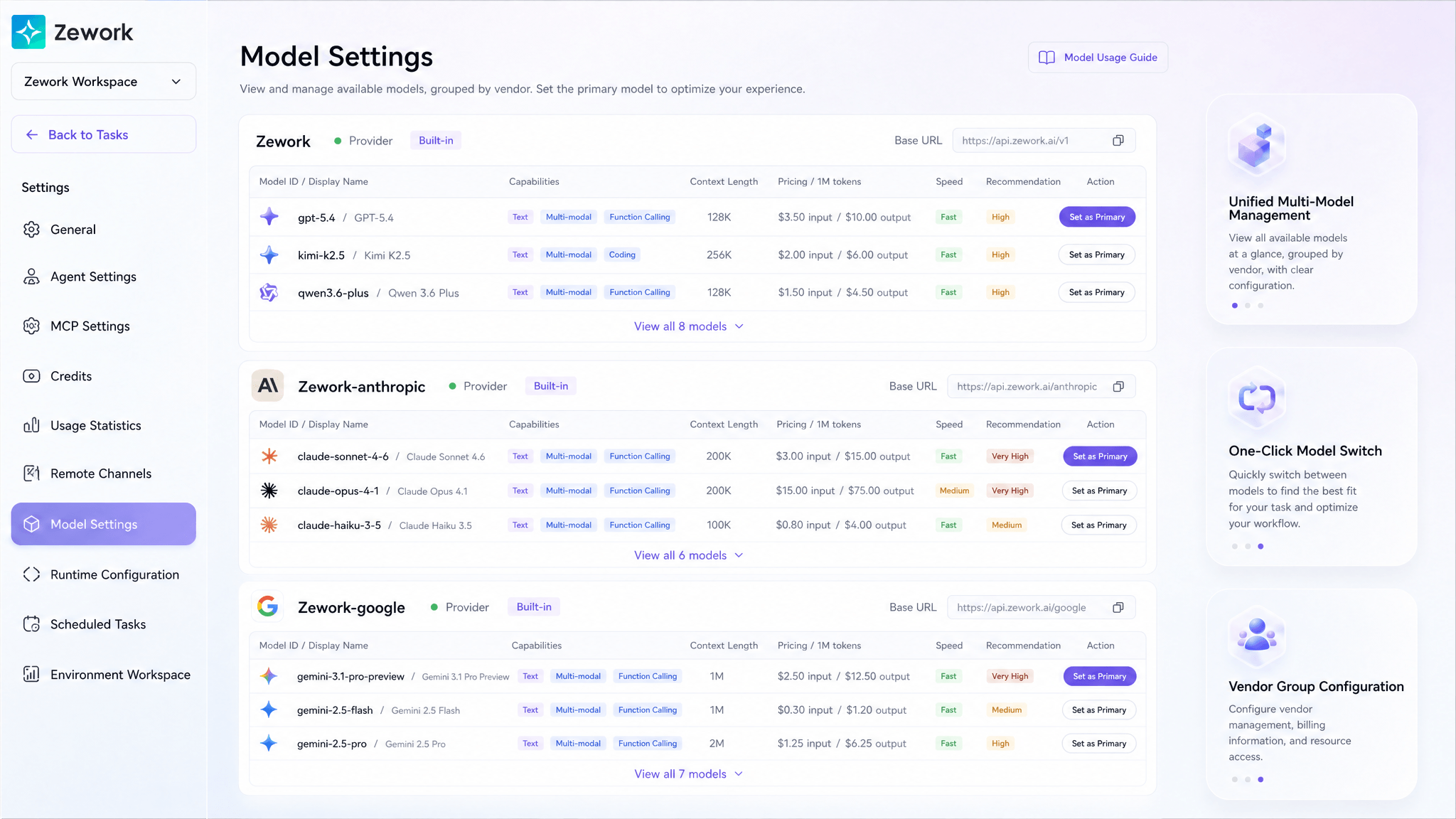The image size is (1456, 819).
Task: Click the 2M context length of gemini-2.5-pro
Action: click(717, 744)
